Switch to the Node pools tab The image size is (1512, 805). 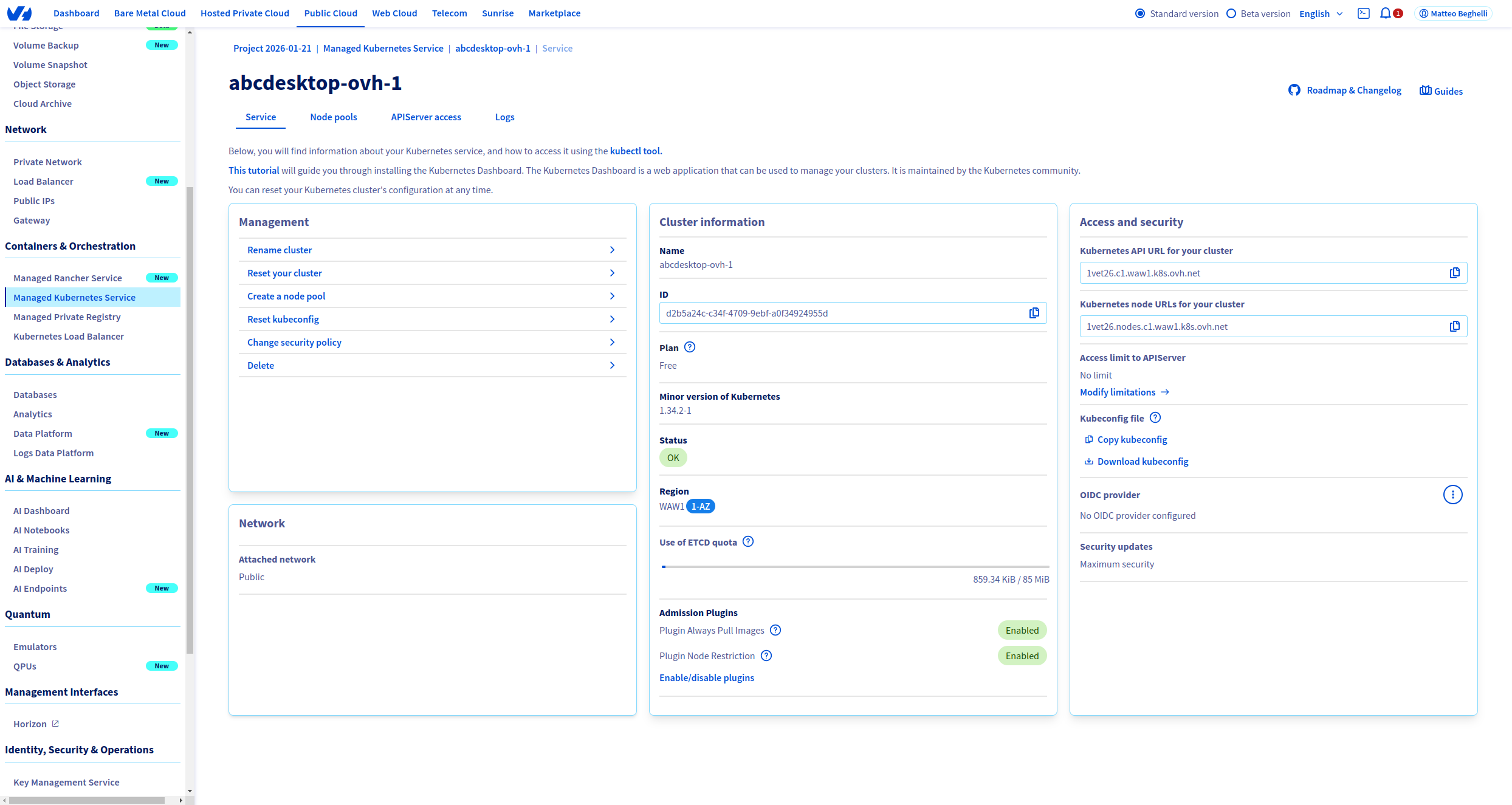pos(333,117)
